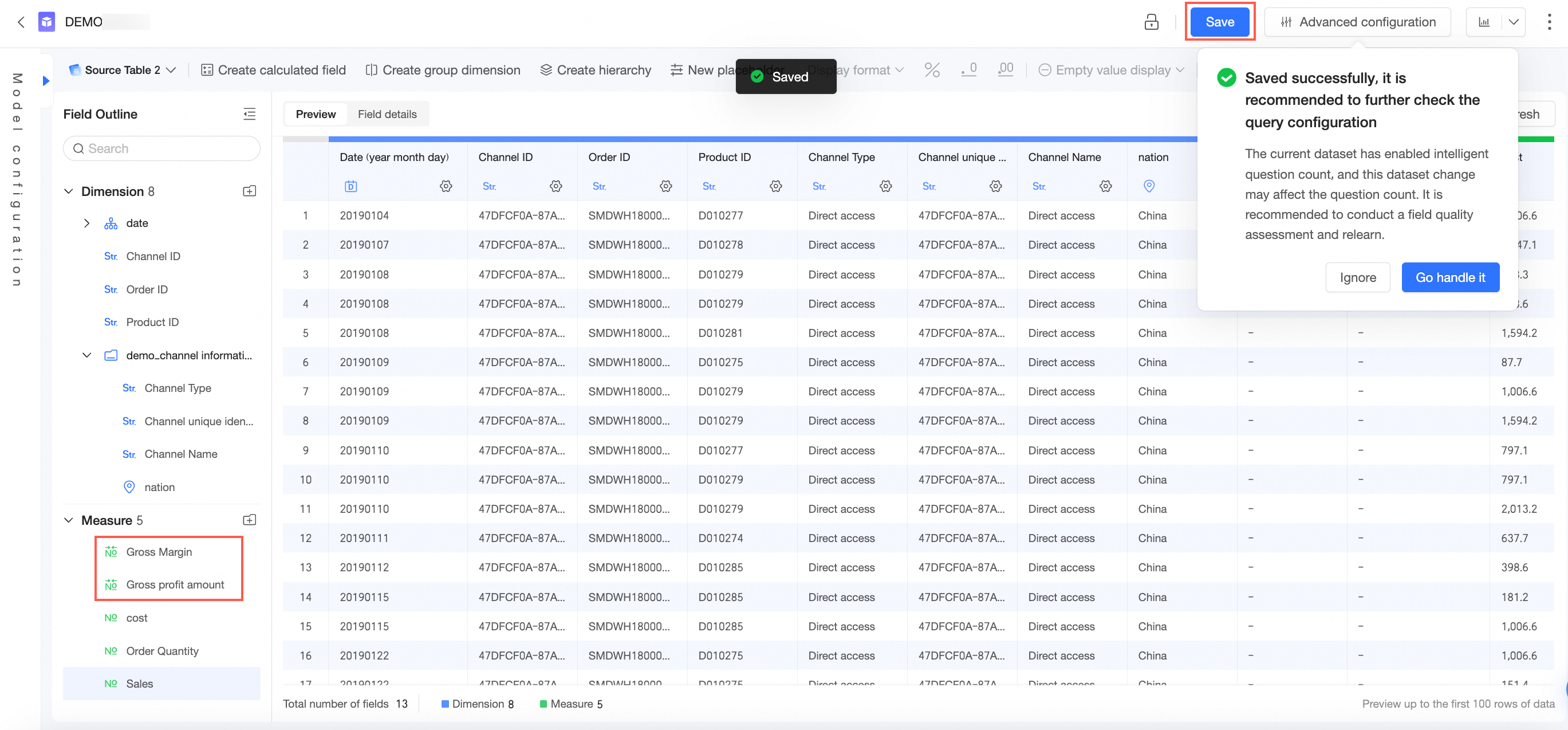Select the Gross Margin measure field
The image size is (1568, 730).
pyautogui.click(x=159, y=552)
